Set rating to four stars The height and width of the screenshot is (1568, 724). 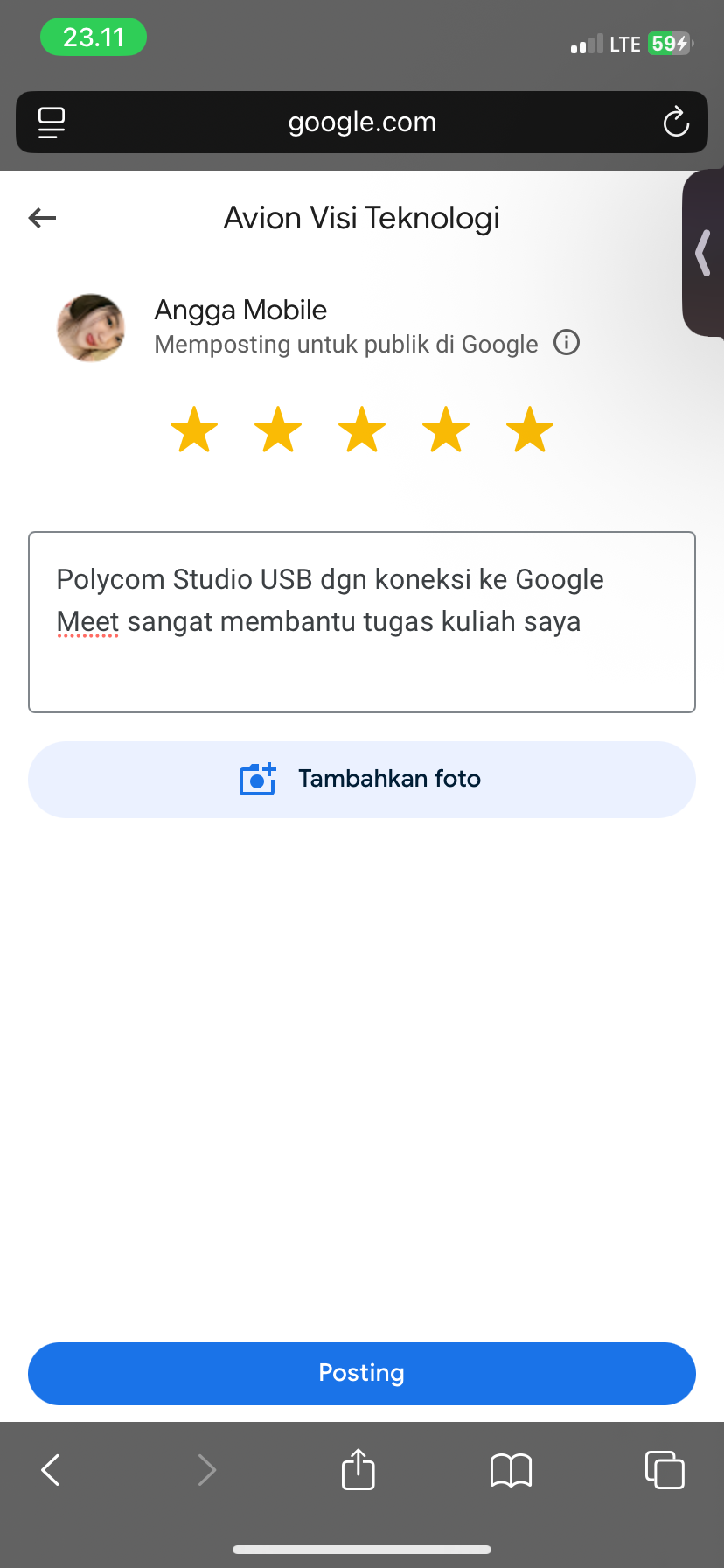tap(446, 430)
